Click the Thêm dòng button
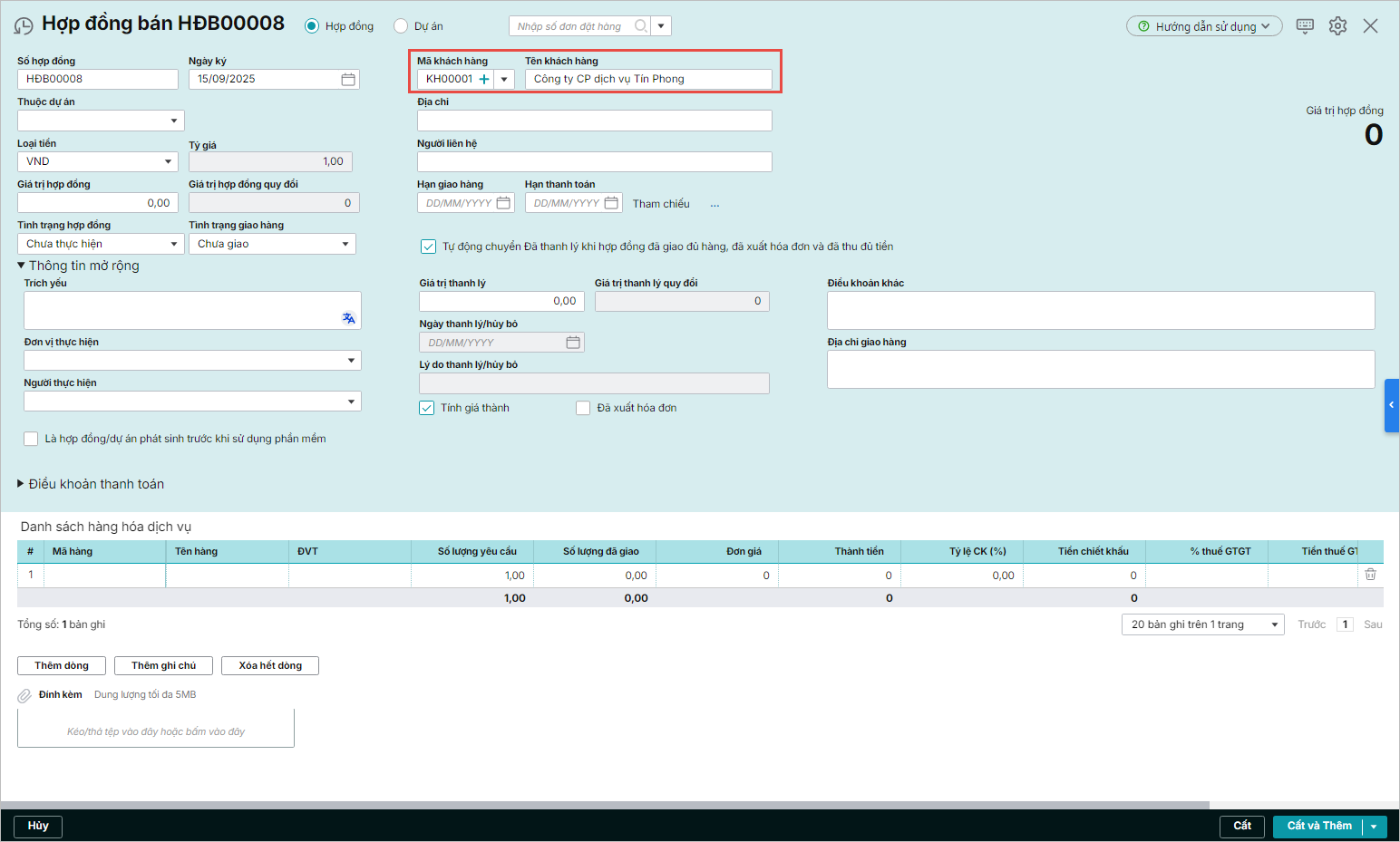Viewport: 1400px width, 842px height. click(62, 665)
